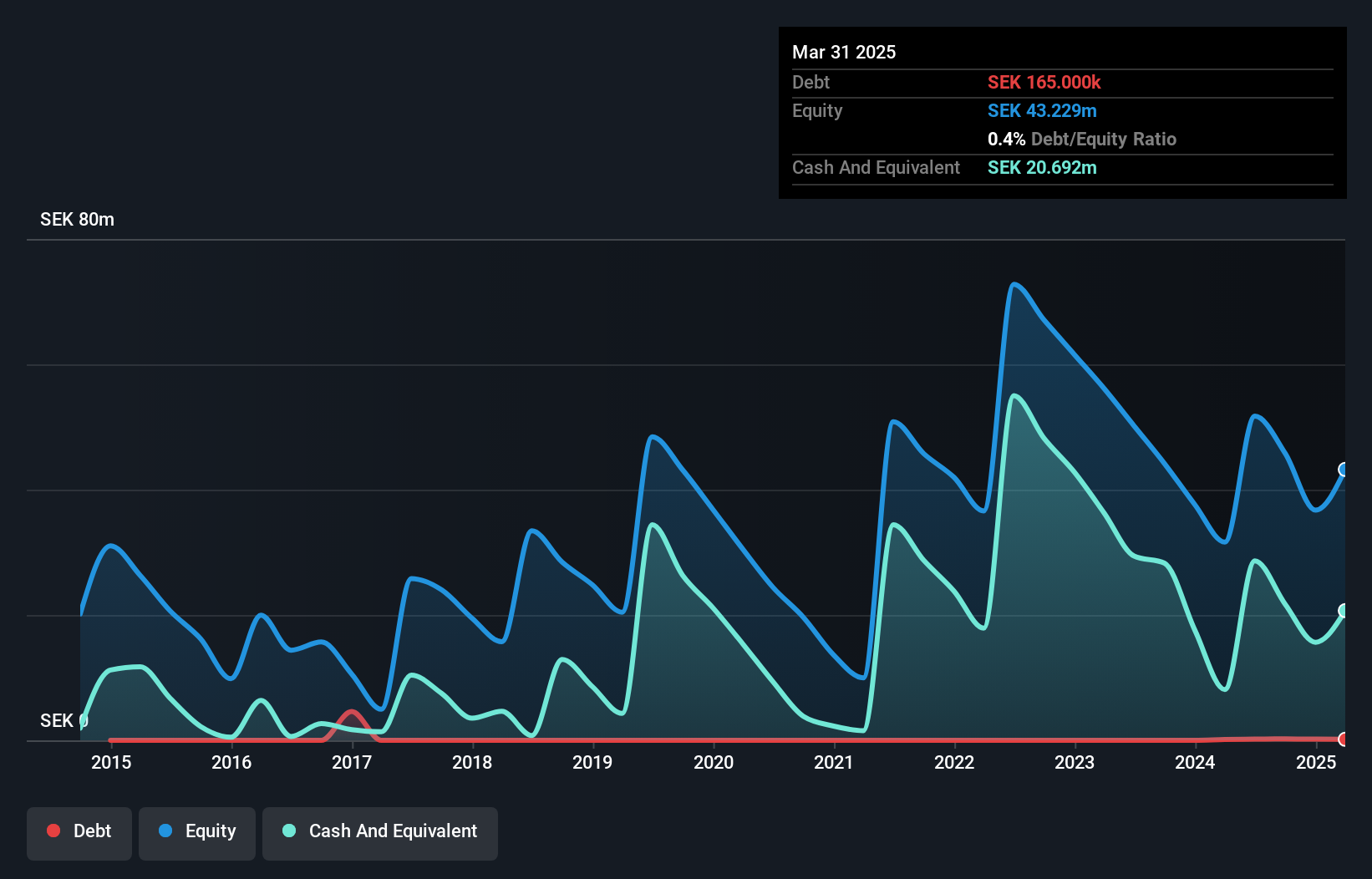Click the SEK 80m axis label
The height and width of the screenshot is (879, 1372).
pyautogui.click(x=77, y=220)
